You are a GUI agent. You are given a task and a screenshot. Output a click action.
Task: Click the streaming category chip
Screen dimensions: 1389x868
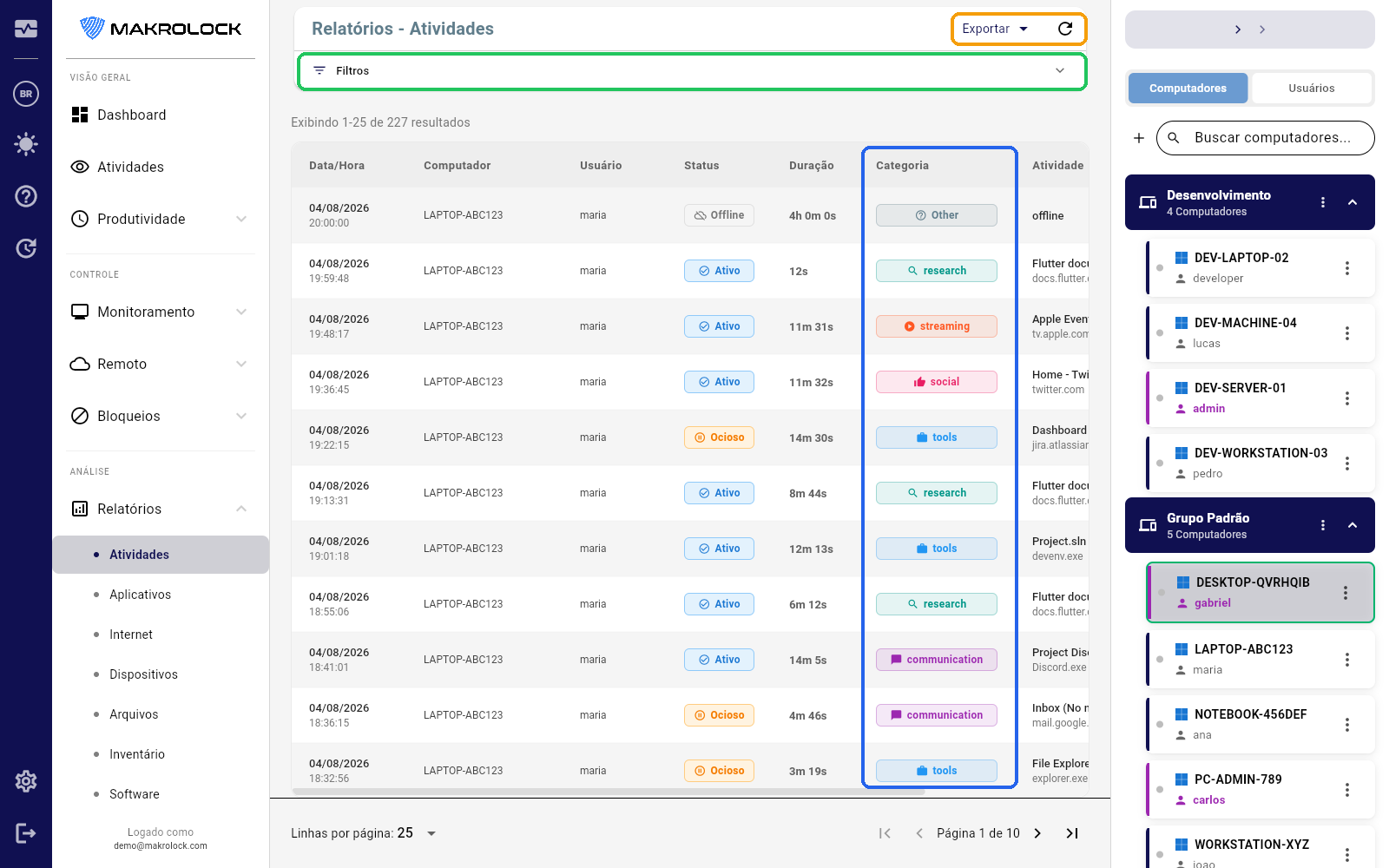coord(937,326)
